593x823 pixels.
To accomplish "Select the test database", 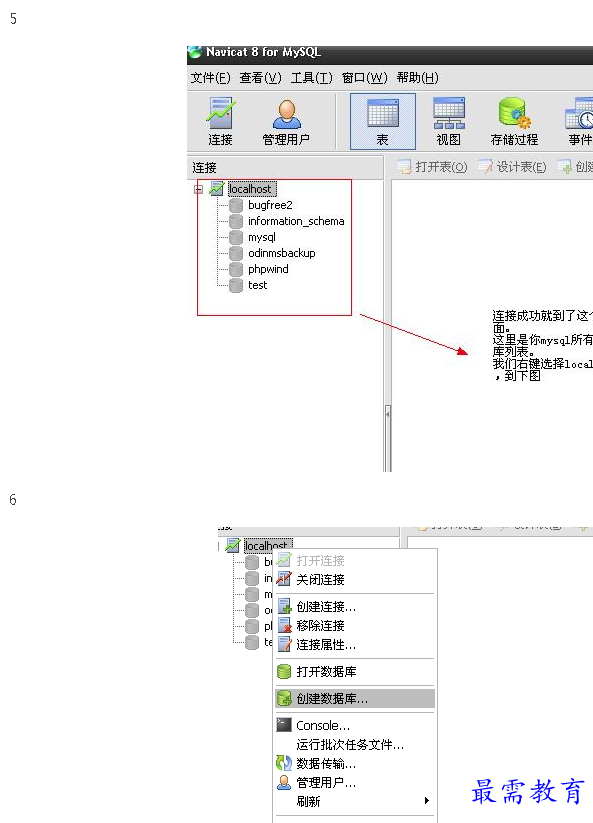I will 258,285.
